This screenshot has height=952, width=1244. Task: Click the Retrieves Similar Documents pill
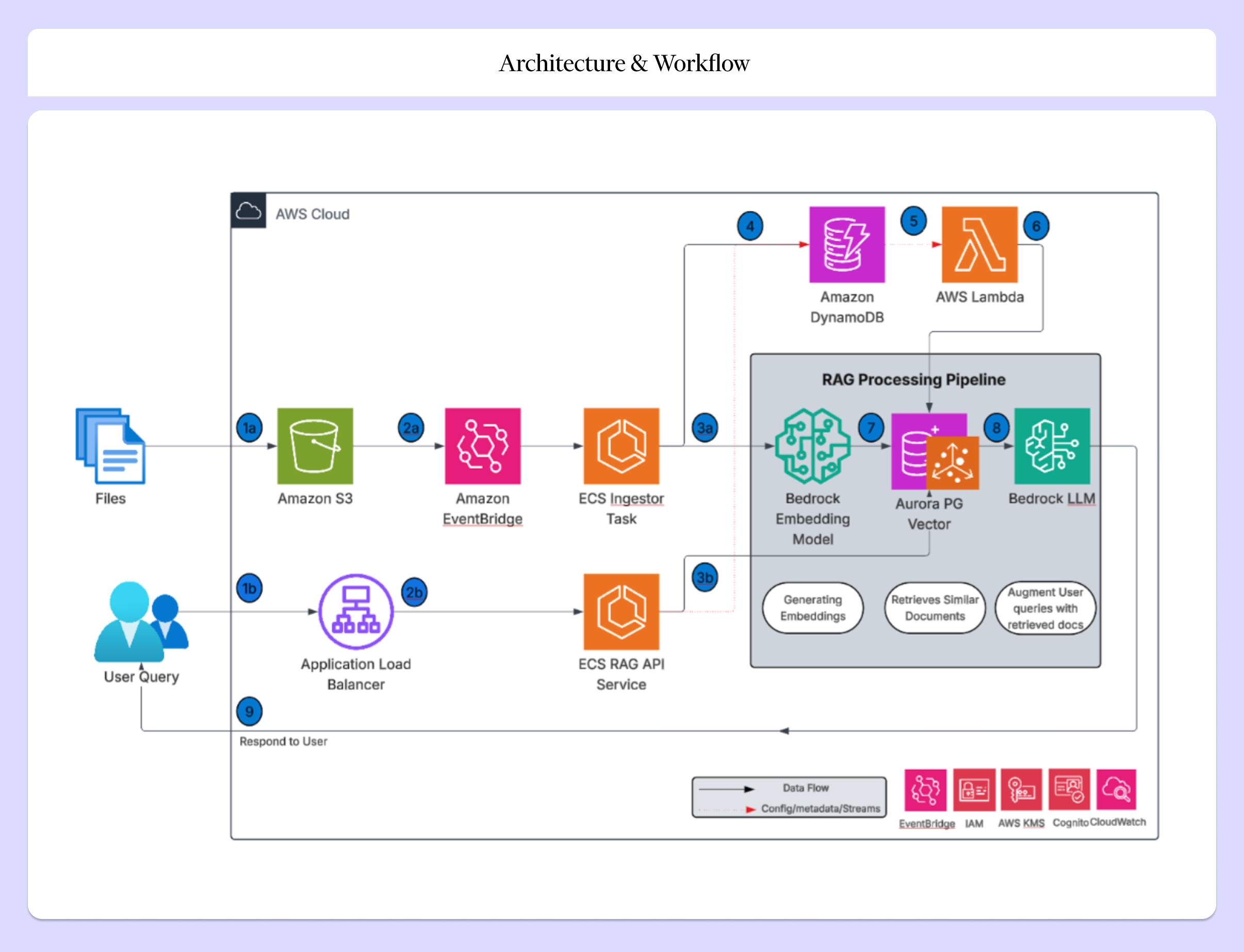point(935,608)
